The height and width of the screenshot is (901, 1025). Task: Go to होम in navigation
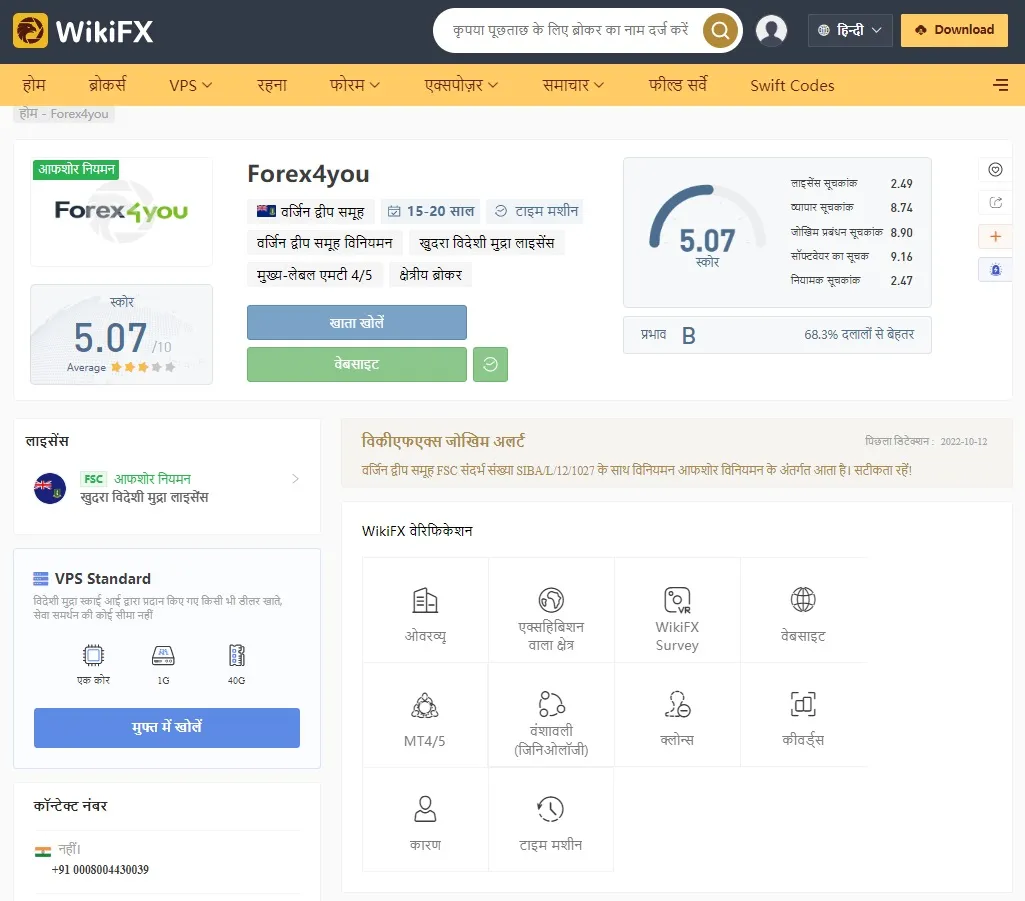pos(33,85)
